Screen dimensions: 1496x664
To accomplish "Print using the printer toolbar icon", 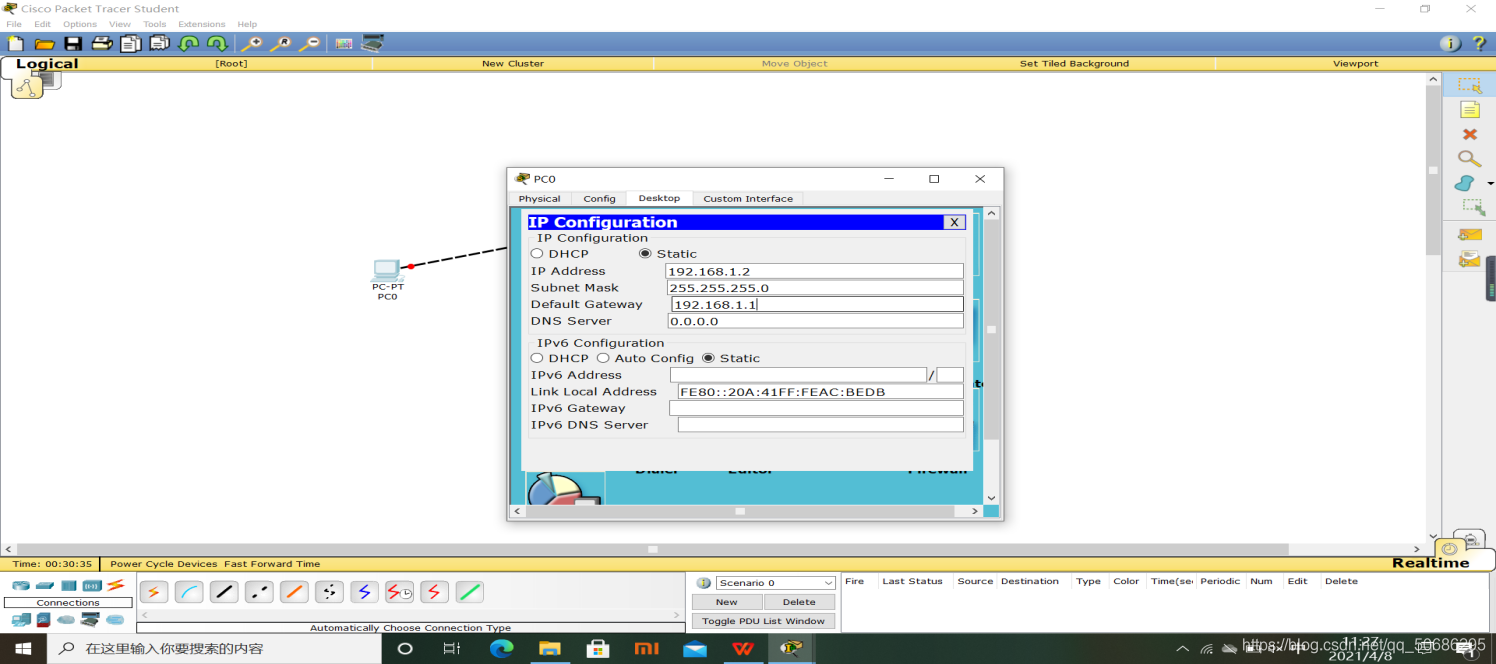I will tap(102, 43).
